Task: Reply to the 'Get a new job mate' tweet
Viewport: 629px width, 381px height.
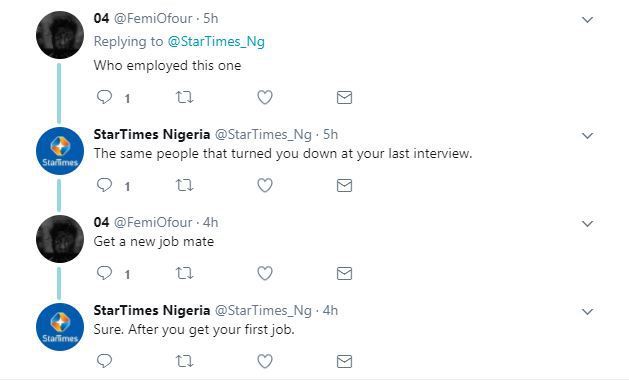Action: coord(104,273)
